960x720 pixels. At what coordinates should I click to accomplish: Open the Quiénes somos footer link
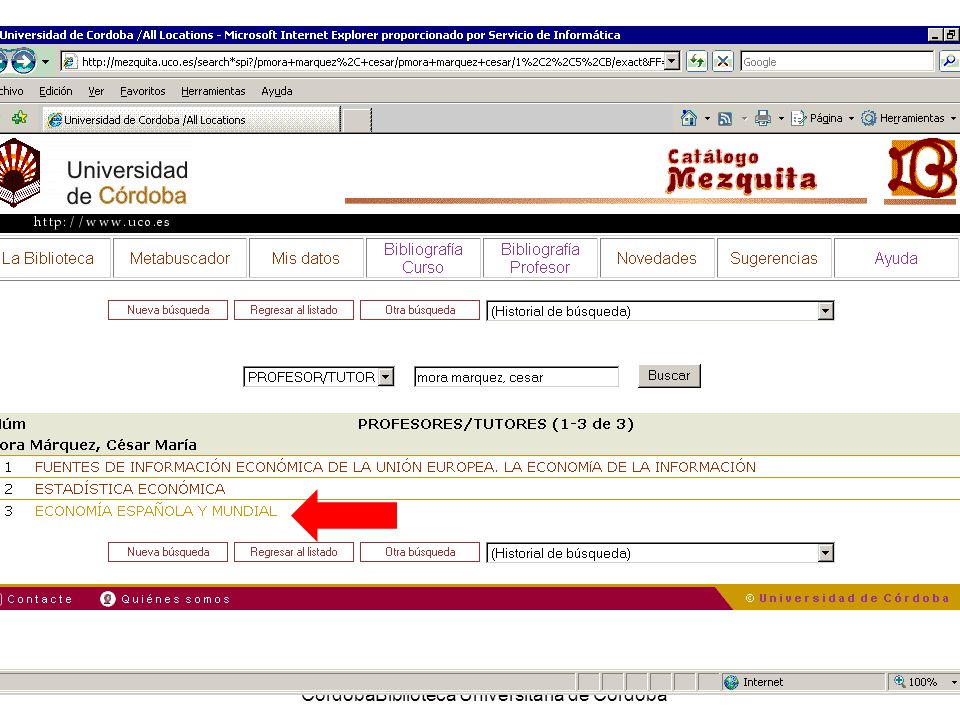pyautogui.click(x=176, y=599)
